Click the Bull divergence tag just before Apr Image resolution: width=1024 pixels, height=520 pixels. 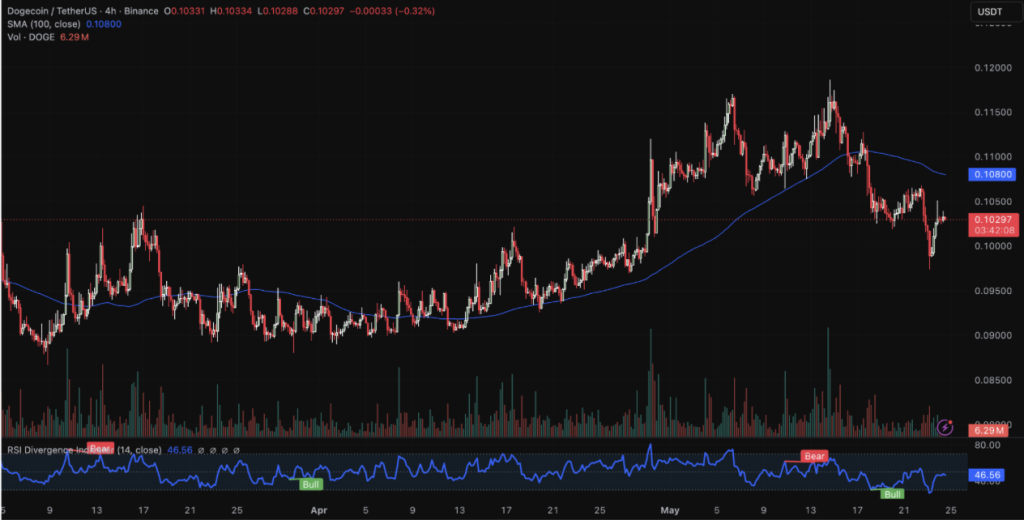point(311,484)
